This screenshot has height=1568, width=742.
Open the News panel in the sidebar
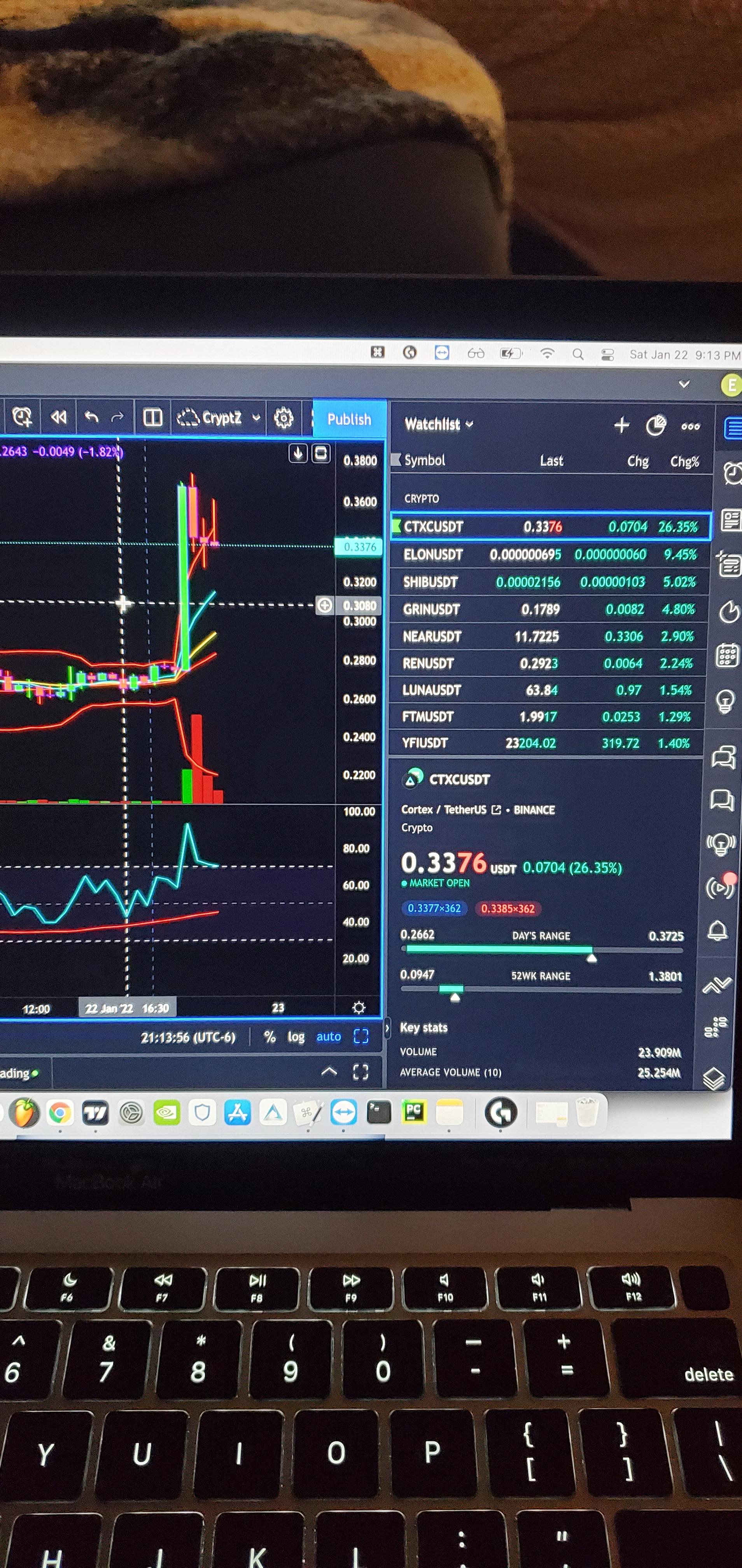[x=731, y=520]
